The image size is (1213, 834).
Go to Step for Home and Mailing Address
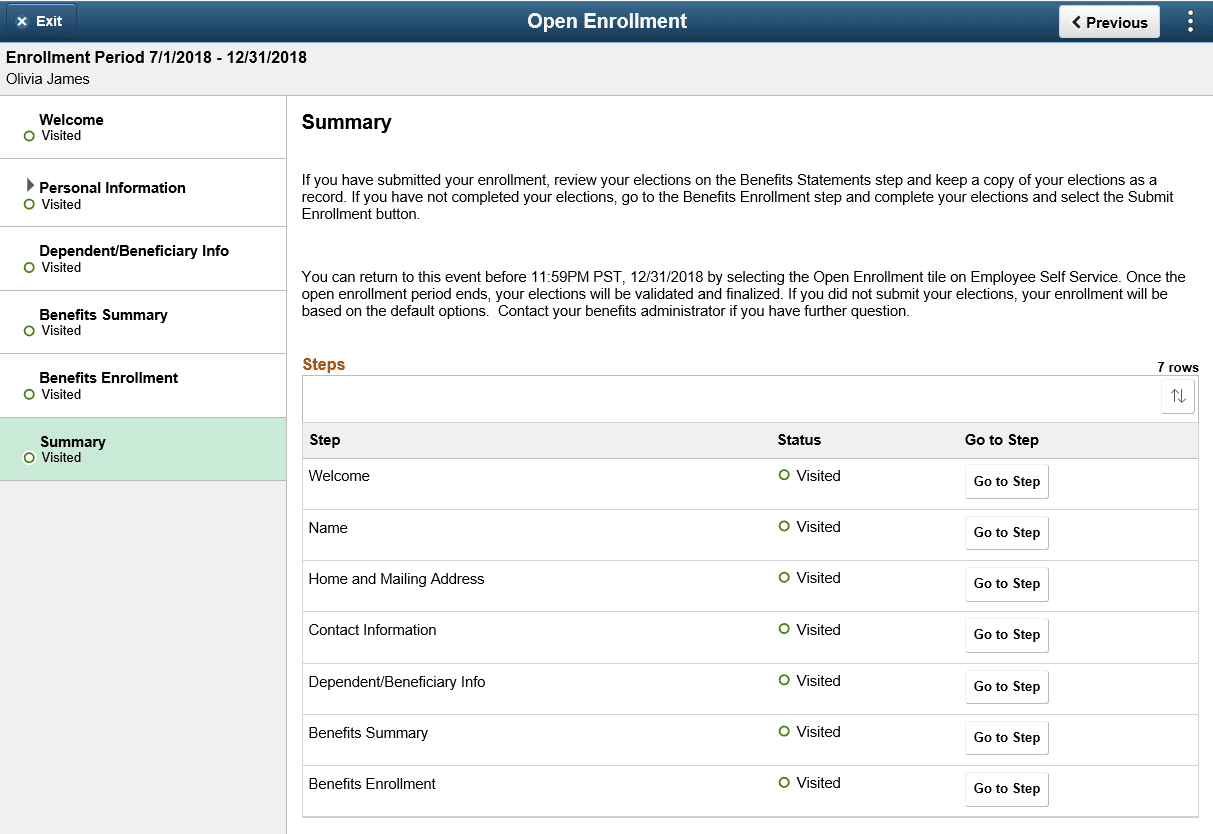click(x=1006, y=583)
